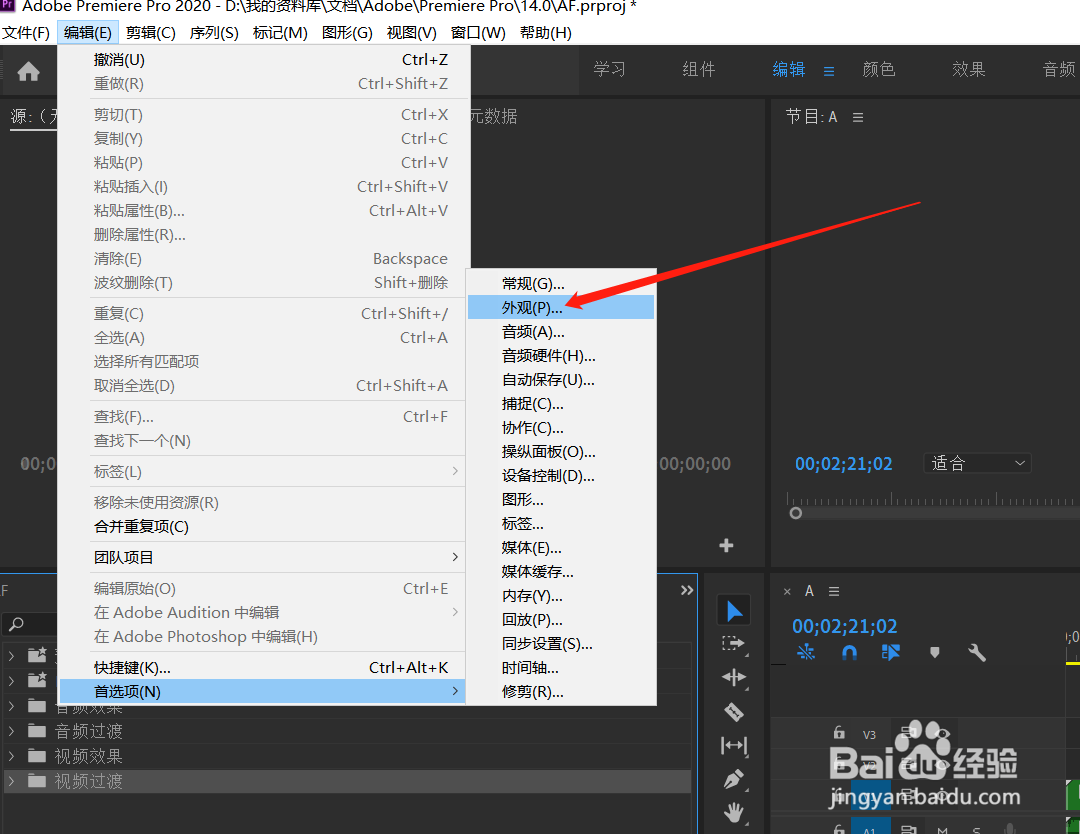Click program monitor timecode 00;02;21;02
The width and height of the screenshot is (1080, 834).
point(844,463)
